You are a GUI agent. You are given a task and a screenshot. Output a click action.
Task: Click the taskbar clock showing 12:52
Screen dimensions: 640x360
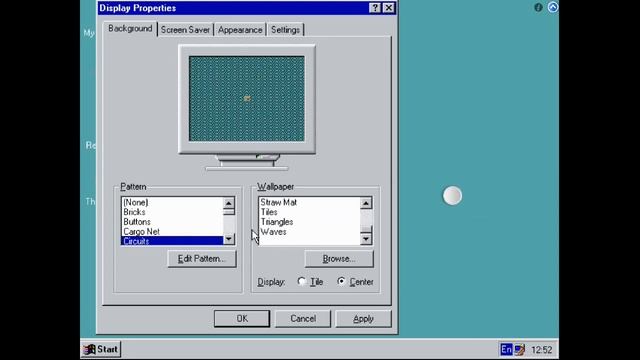pos(542,350)
